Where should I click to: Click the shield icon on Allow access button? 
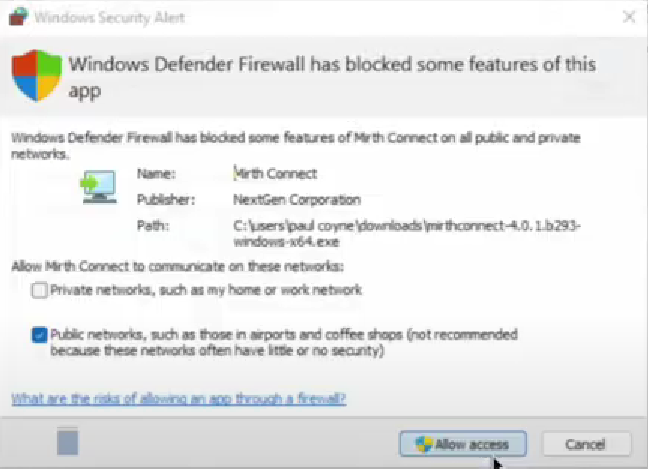pos(423,444)
